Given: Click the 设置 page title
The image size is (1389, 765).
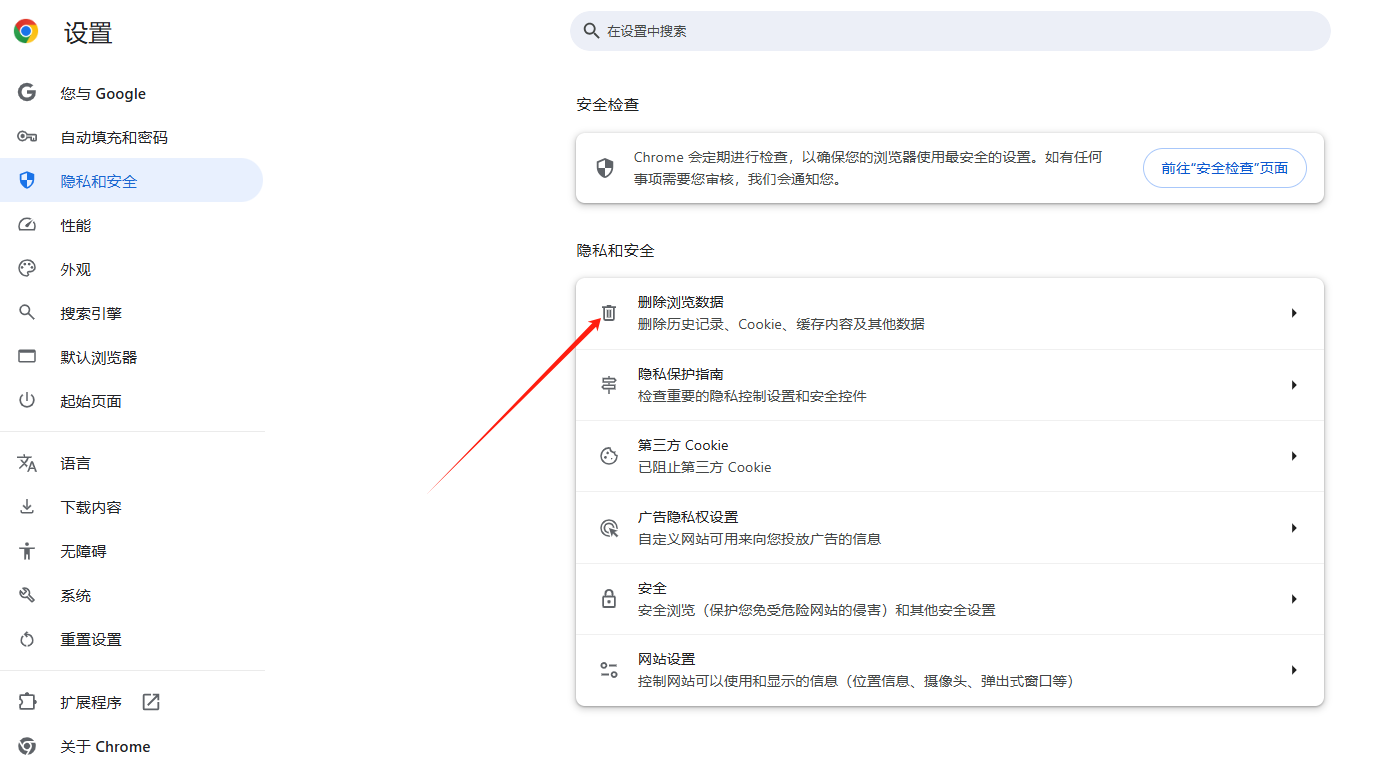Looking at the screenshot, I should tap(88, 33).
